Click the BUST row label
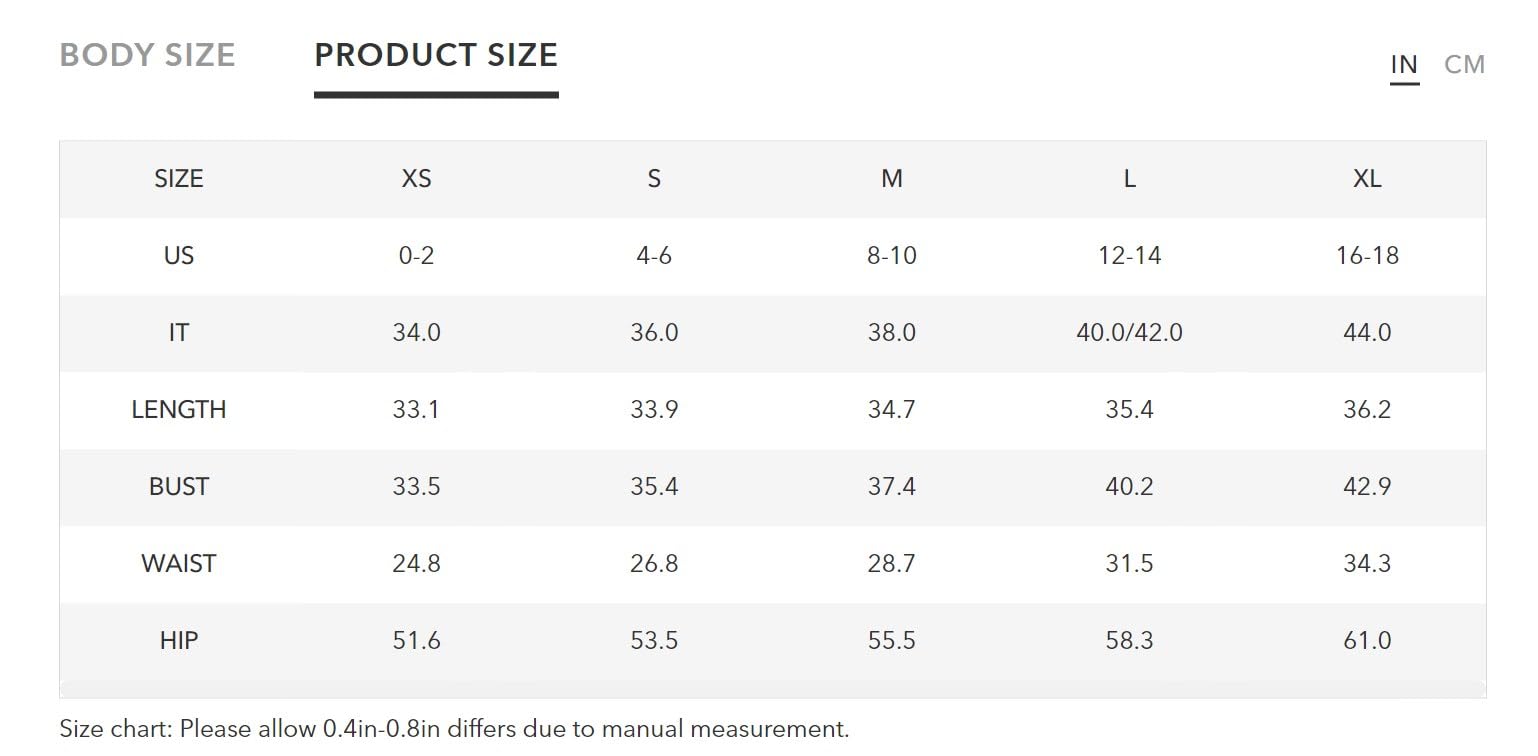 pos(179,486)
